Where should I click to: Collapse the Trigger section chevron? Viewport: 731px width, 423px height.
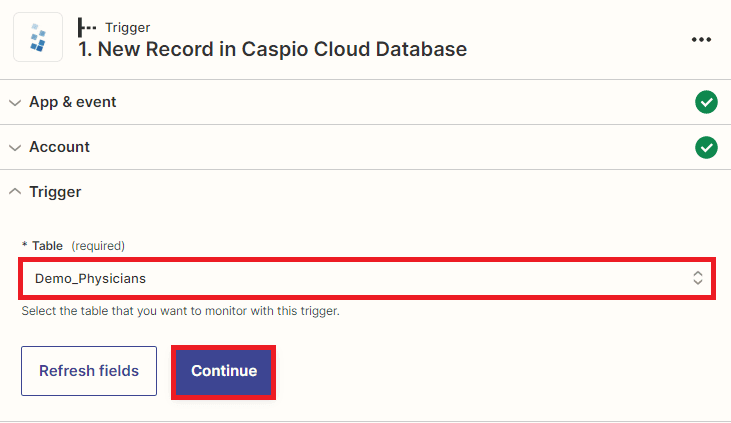pyautogui.click(x=15, y=192)
